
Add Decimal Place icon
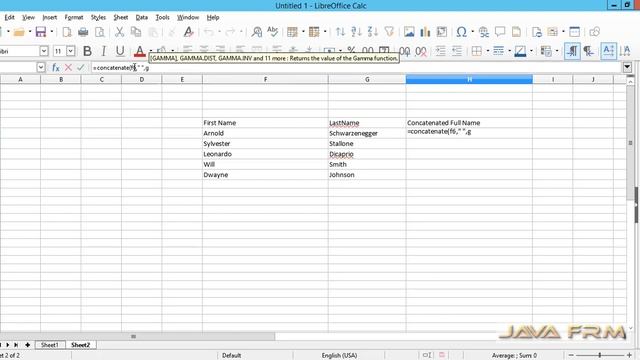(404, 51)
